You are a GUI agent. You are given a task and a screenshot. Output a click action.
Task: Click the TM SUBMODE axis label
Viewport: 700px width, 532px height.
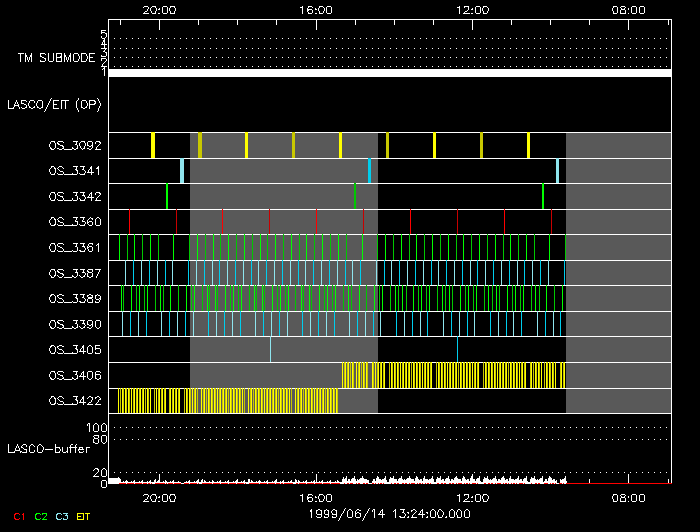pos(55,58)
